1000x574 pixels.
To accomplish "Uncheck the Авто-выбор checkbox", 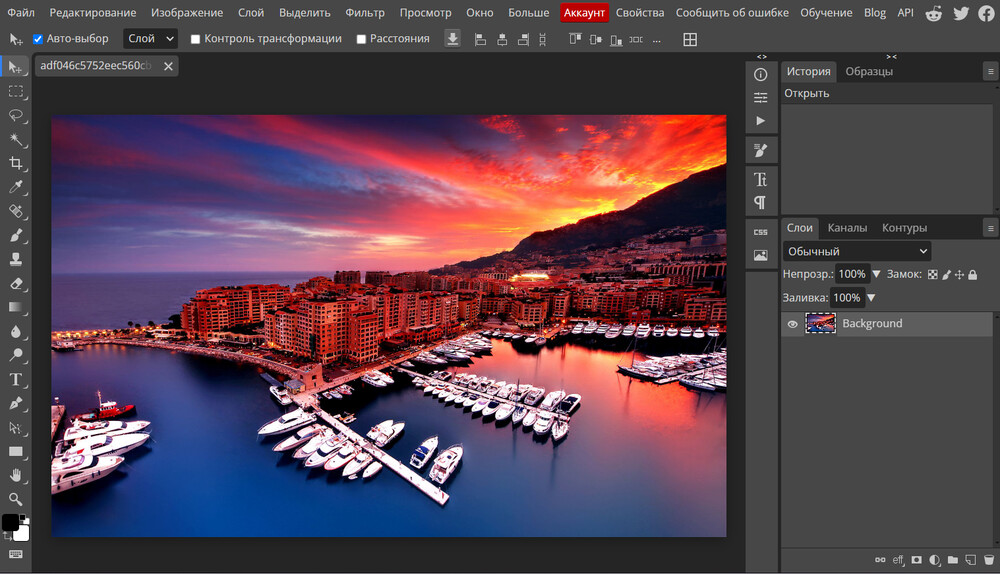I will [38, 39].
